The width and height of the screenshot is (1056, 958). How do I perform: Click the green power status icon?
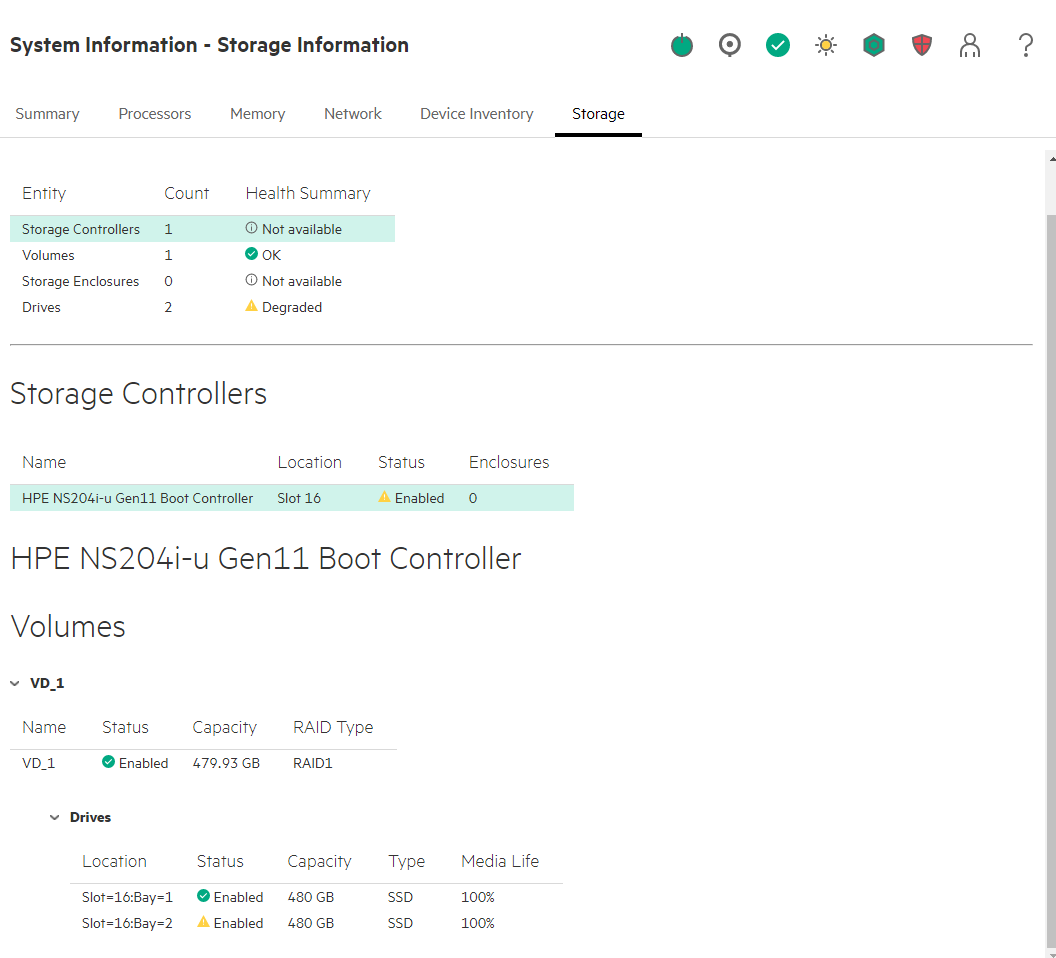click(x=682, y=45)
